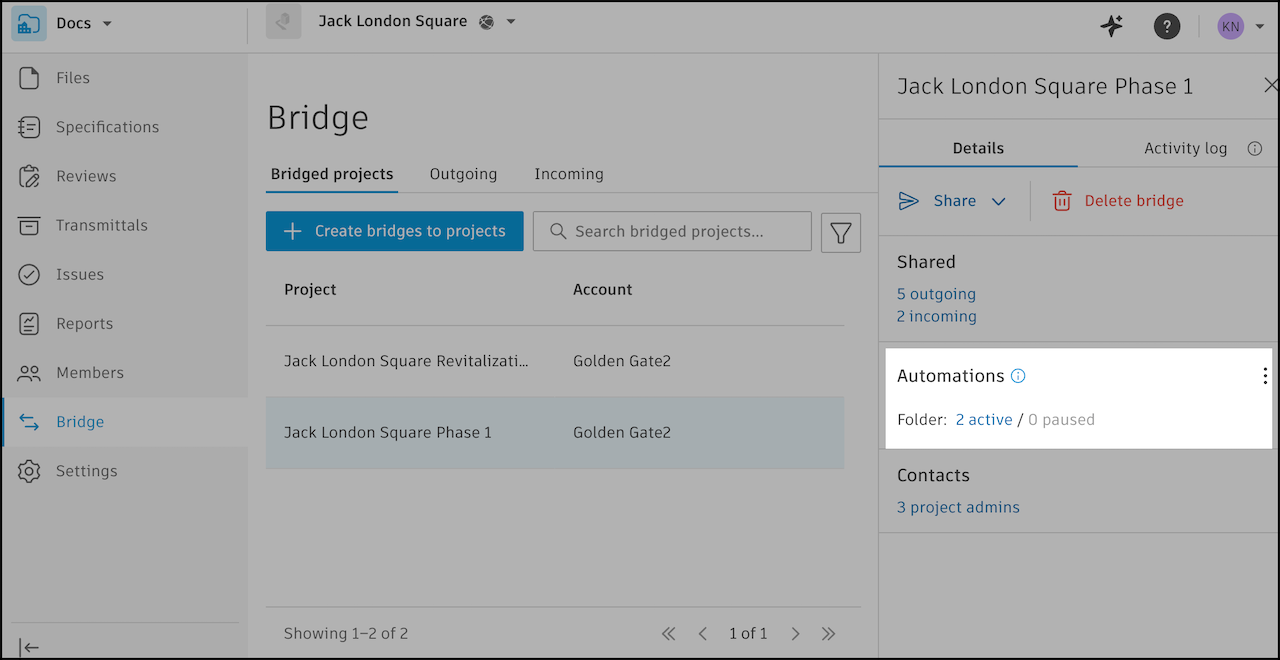The image size is (1280, 660).
Task: Open the AI assistant sparkle icon
Action: click(1112, 26)
